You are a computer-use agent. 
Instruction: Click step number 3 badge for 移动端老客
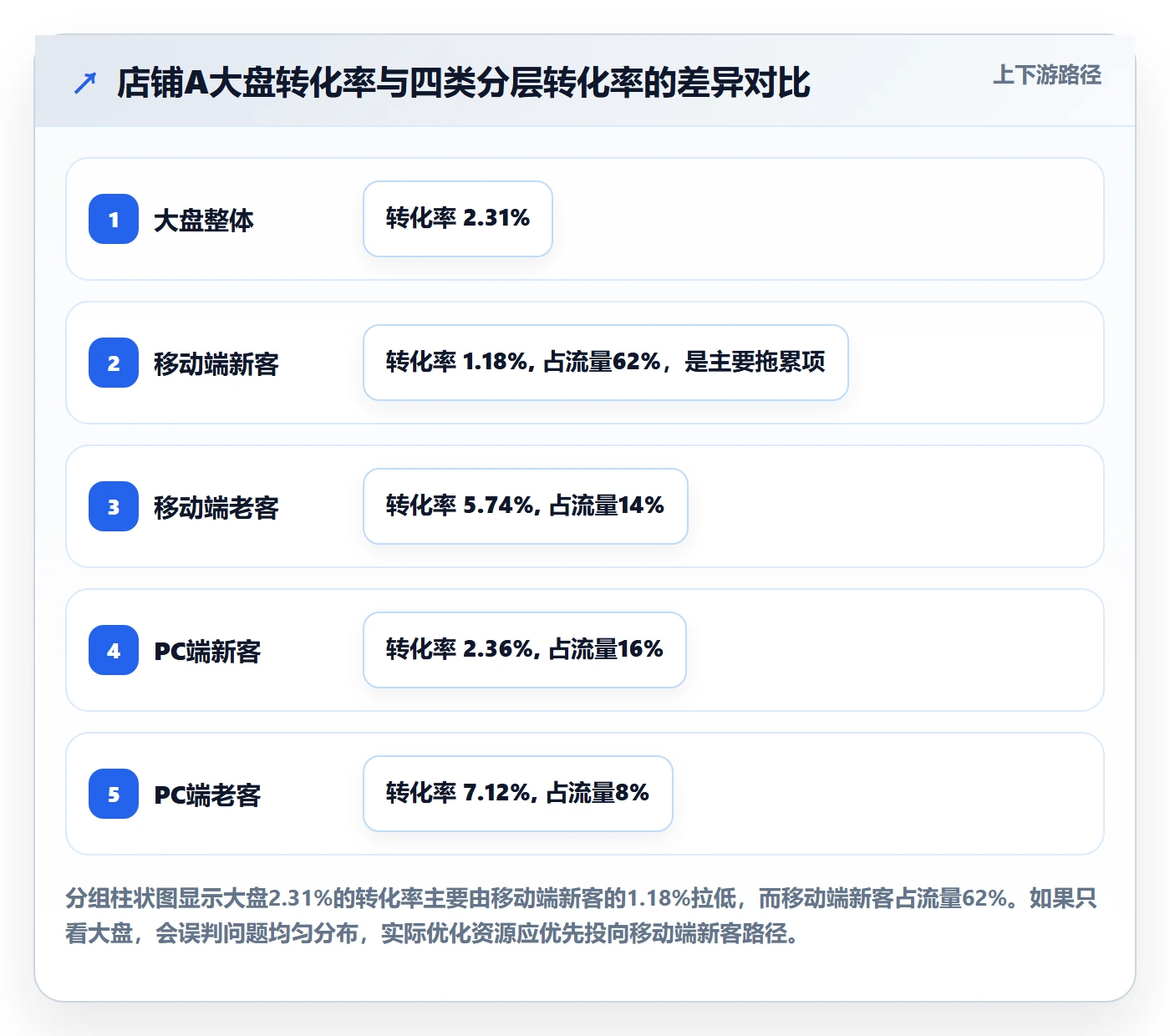(114, 506)
